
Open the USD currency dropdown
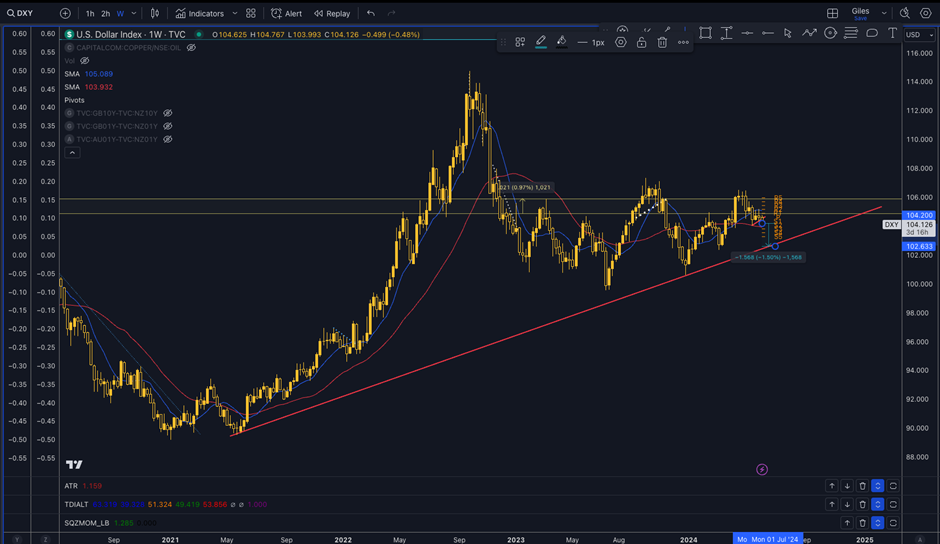click(x=915, y=35)
